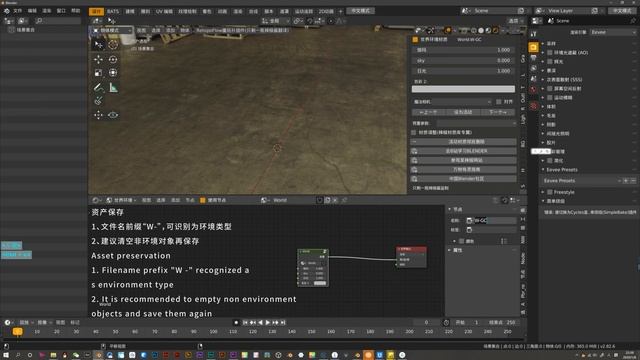Open the Tool settings properties tab
This screenshot has width=640, height=360.
533,34
